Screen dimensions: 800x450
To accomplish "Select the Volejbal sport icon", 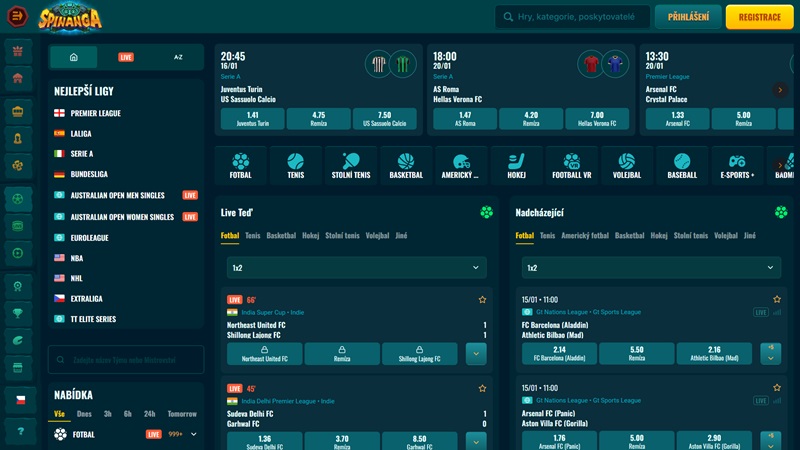I will pyautogui.click(x=627, y=165).
